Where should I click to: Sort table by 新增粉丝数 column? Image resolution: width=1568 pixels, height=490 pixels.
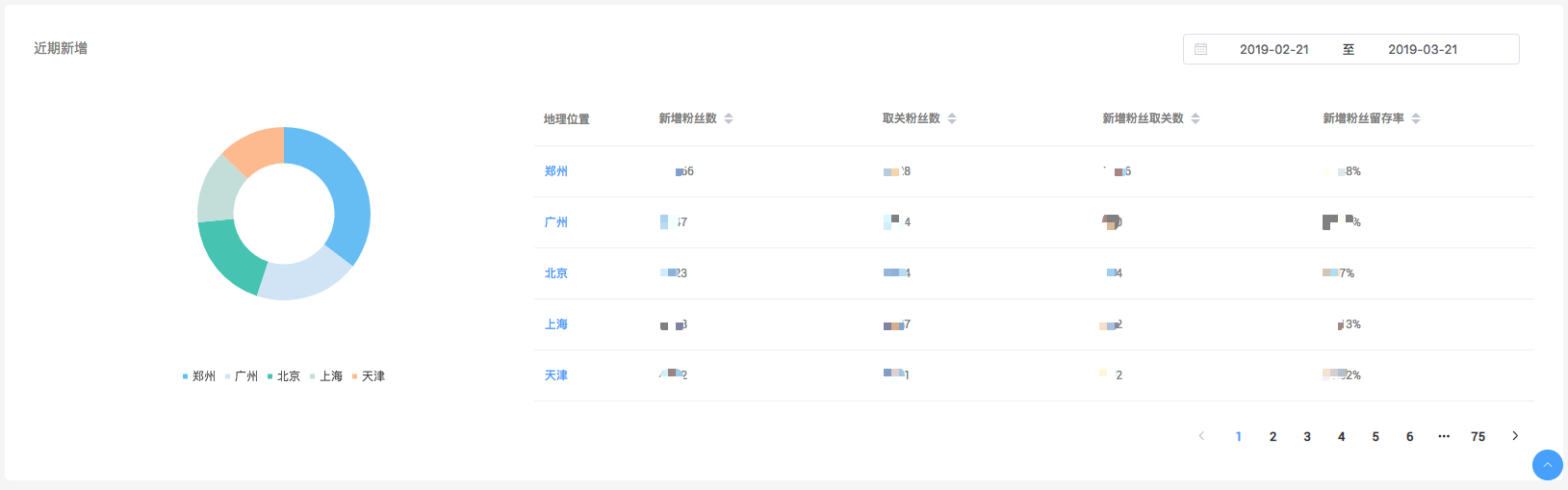(x=729, y=118)
